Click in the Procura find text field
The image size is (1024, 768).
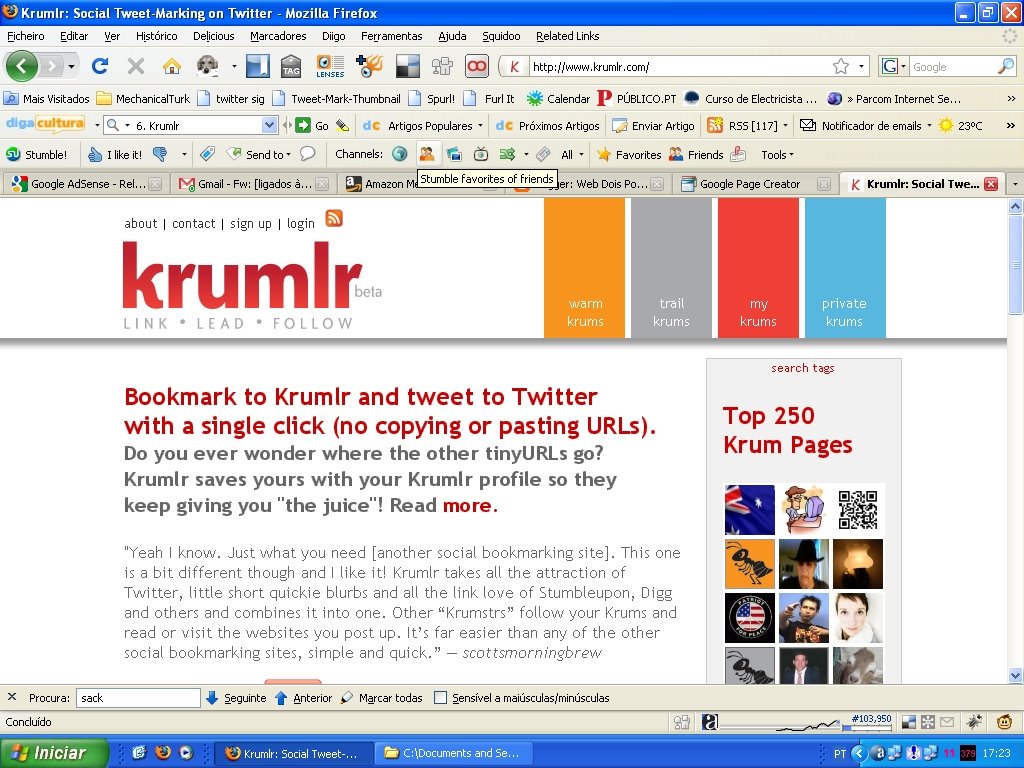point(138,698)
